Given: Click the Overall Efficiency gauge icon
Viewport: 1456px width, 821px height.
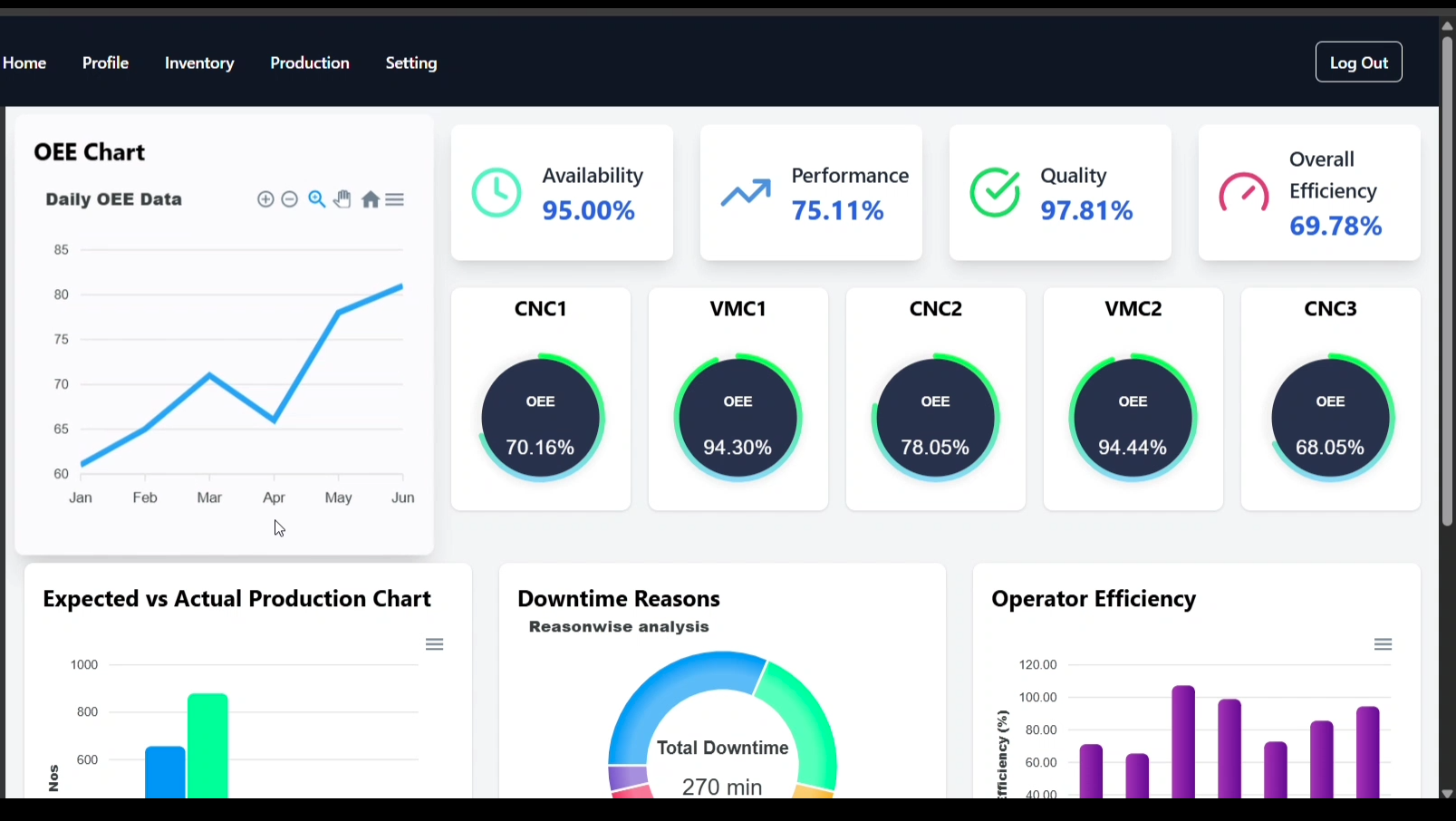Looking at the screenshot, I should point(1244,193).
